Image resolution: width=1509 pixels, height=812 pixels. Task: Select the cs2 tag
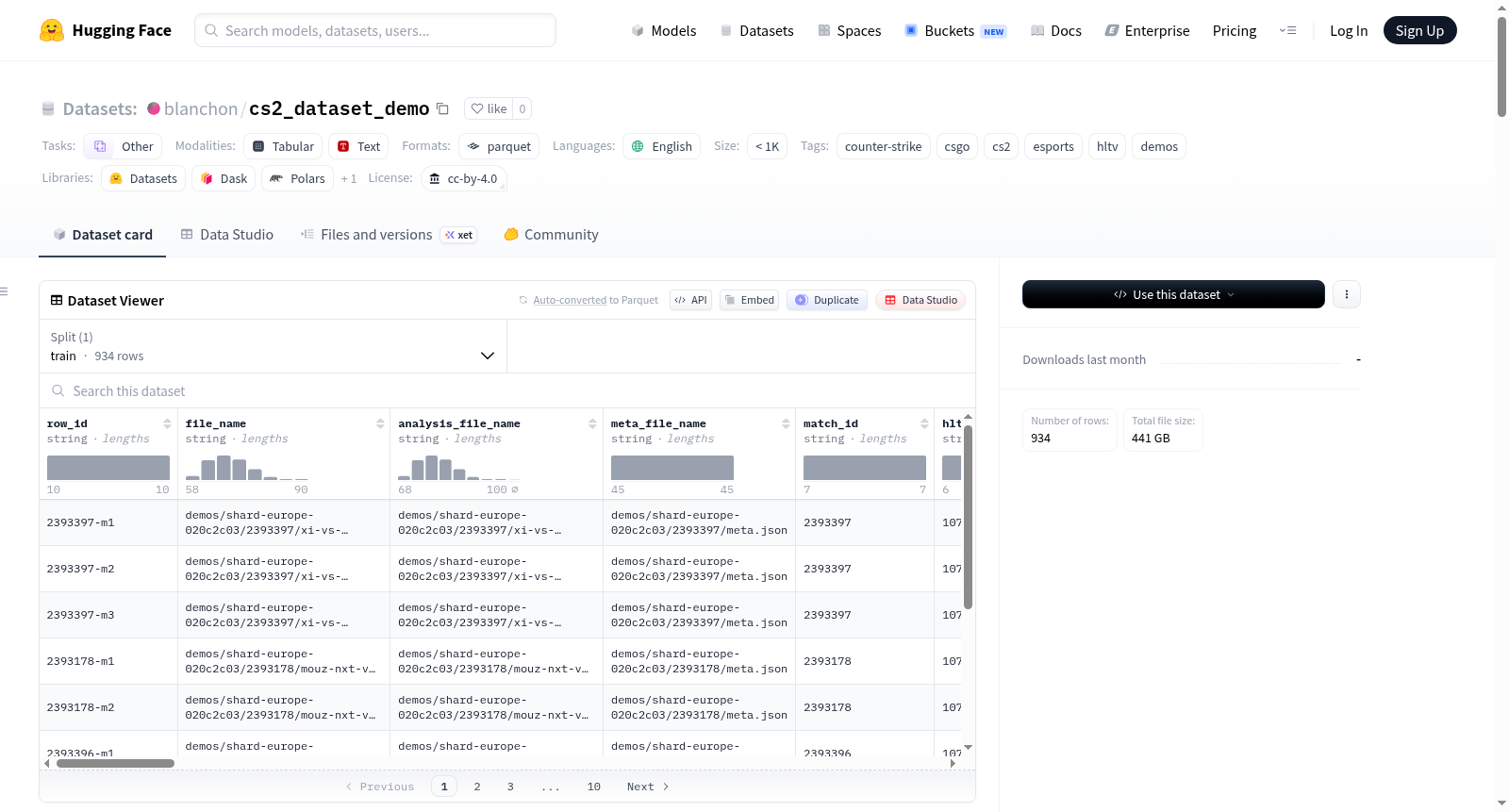tap(1001, 146)
